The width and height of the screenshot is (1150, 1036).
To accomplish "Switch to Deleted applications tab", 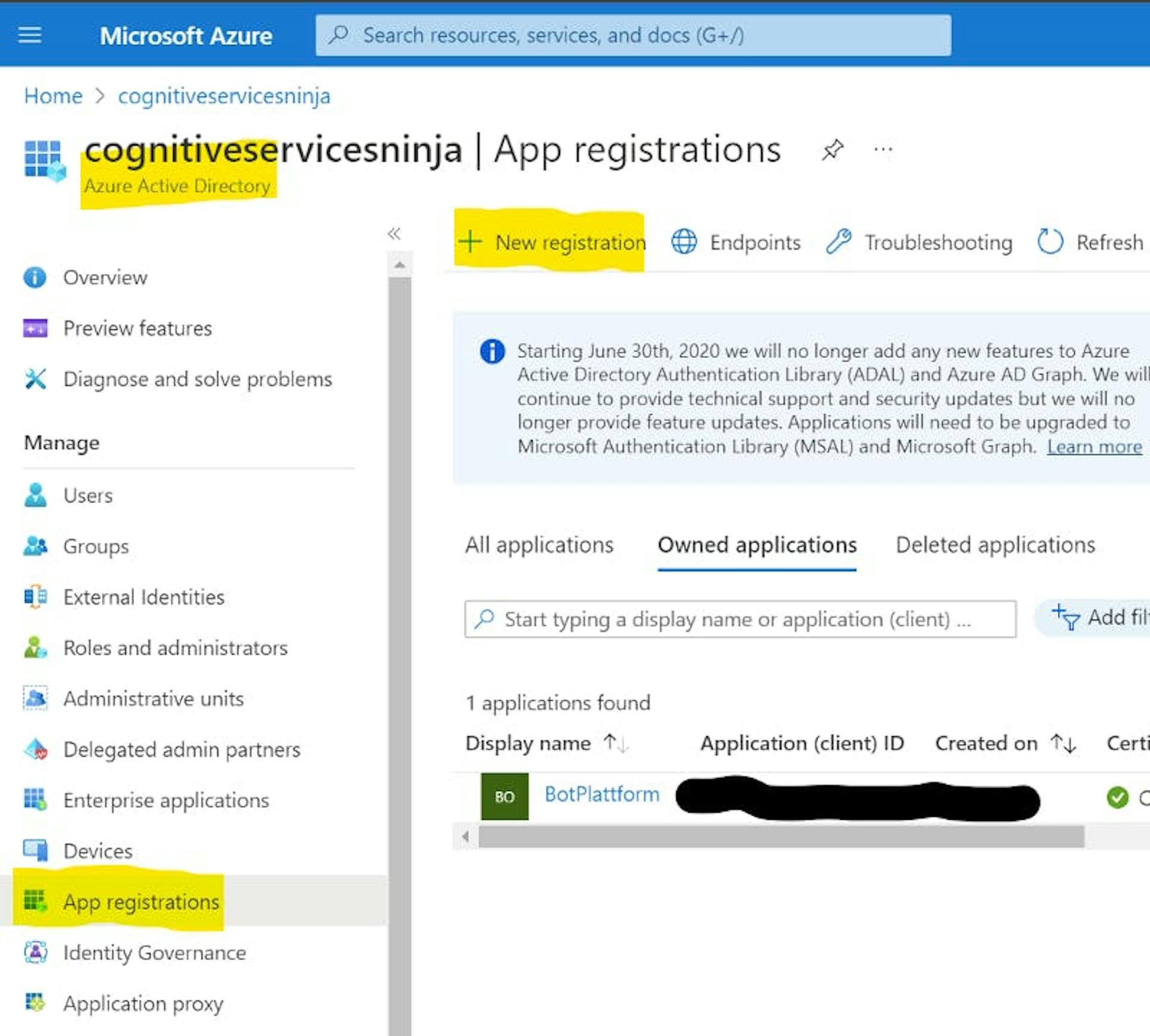I will (995, 545).
